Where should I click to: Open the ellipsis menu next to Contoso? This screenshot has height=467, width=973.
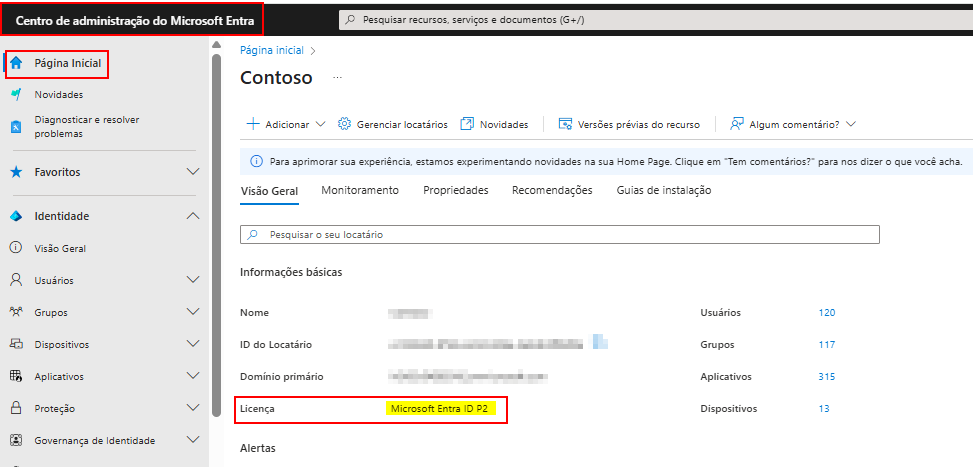point(338,78)
